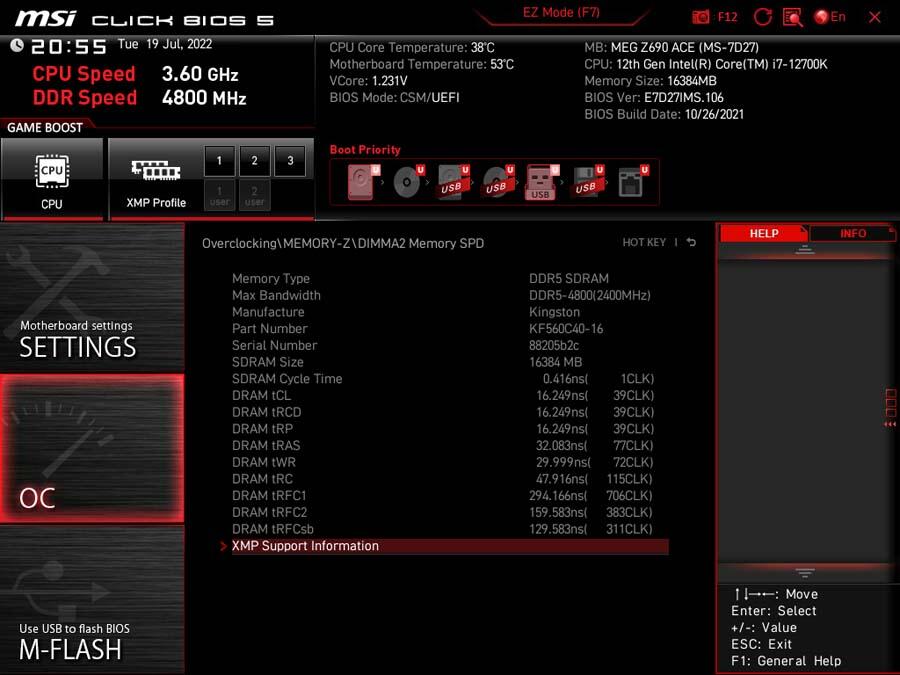The width and height of the screenshot is (900, 675).
Task: Click the Memory Type row label
Action: [271, 279]
